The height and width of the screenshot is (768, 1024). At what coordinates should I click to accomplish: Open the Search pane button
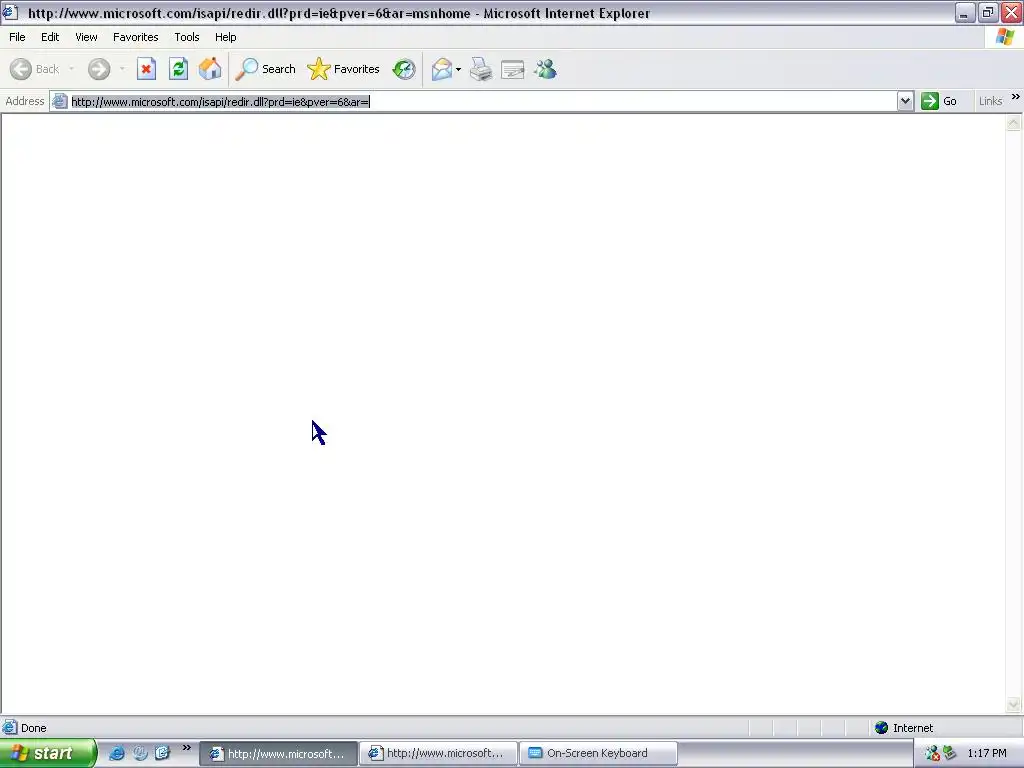pyautogui.click(x=266, y=69)
